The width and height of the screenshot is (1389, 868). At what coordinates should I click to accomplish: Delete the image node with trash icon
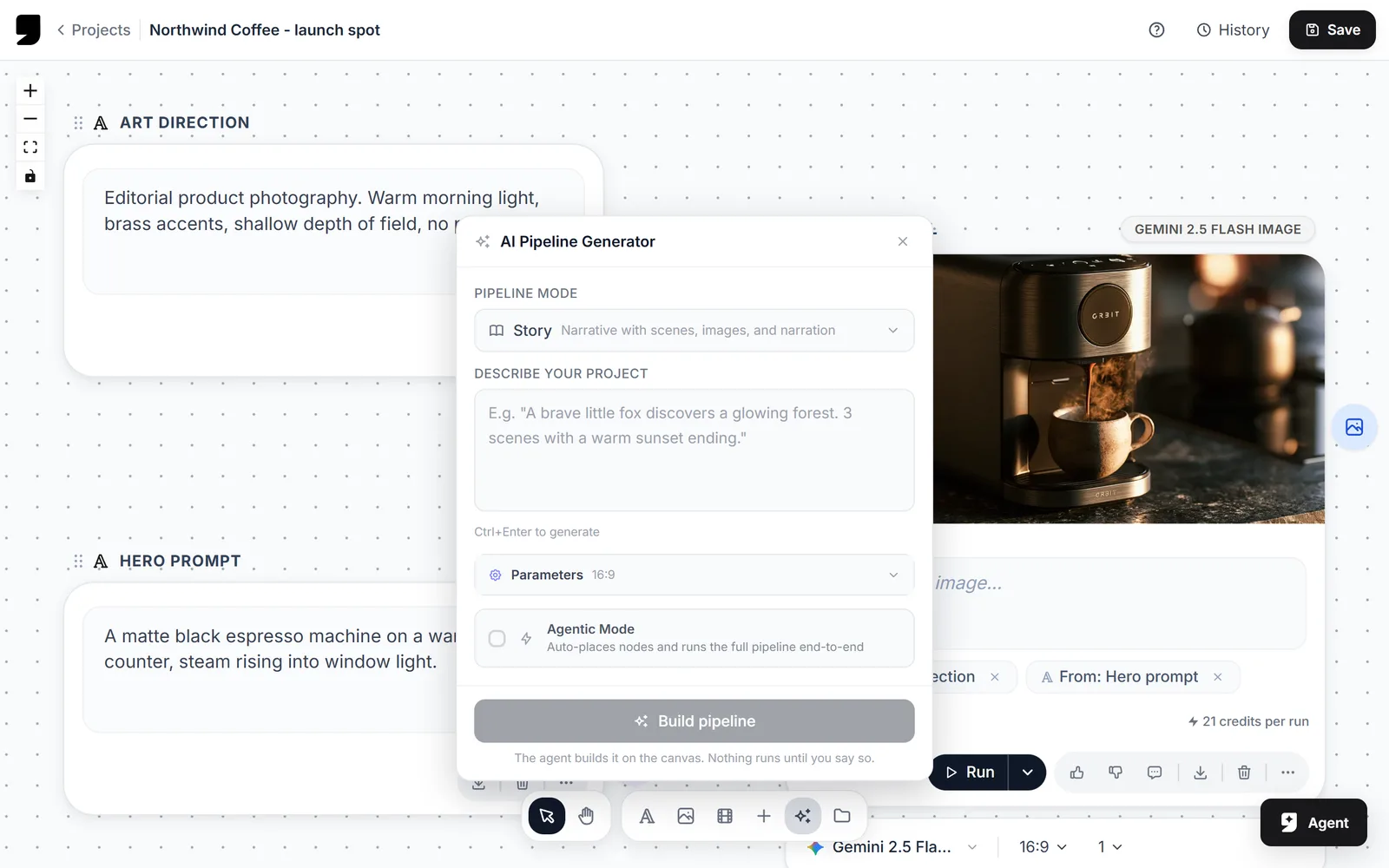point(1244,773)
